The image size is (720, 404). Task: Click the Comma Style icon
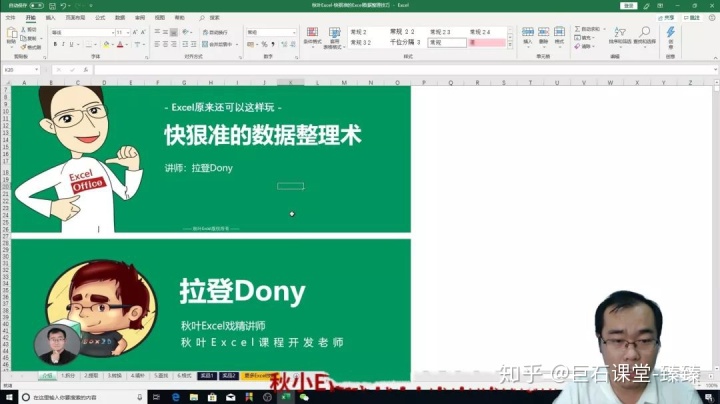coord(273,45)
